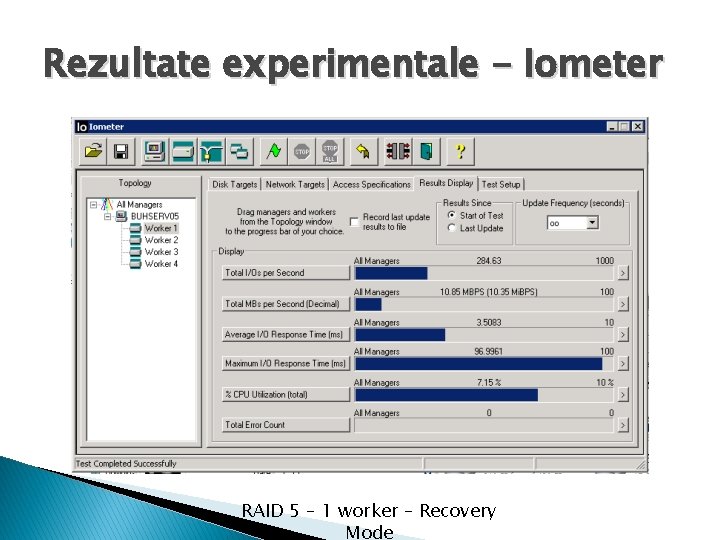Select the BUHSERV05 manager
Screen dimensions: 720x540
(155, 216)
